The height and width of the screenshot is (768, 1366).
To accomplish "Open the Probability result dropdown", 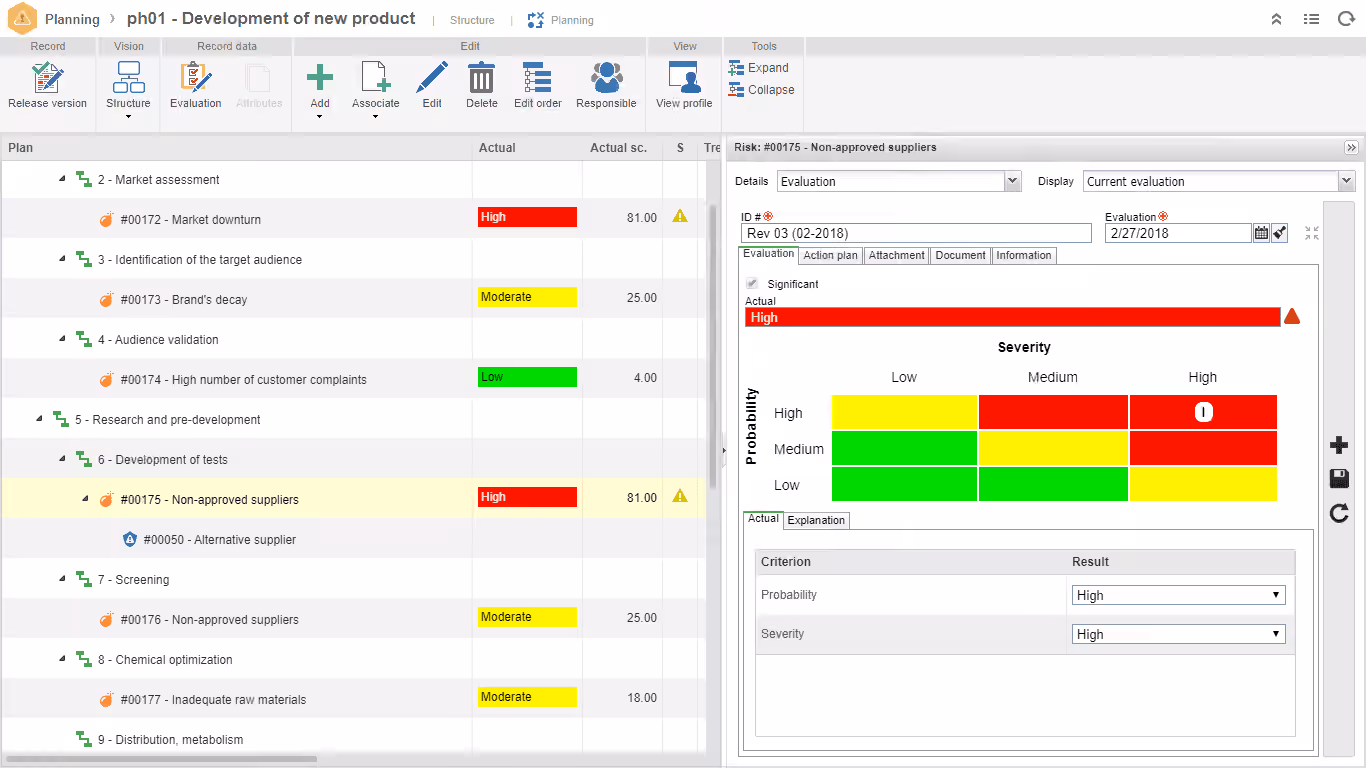I will (x=1179, y=595).
